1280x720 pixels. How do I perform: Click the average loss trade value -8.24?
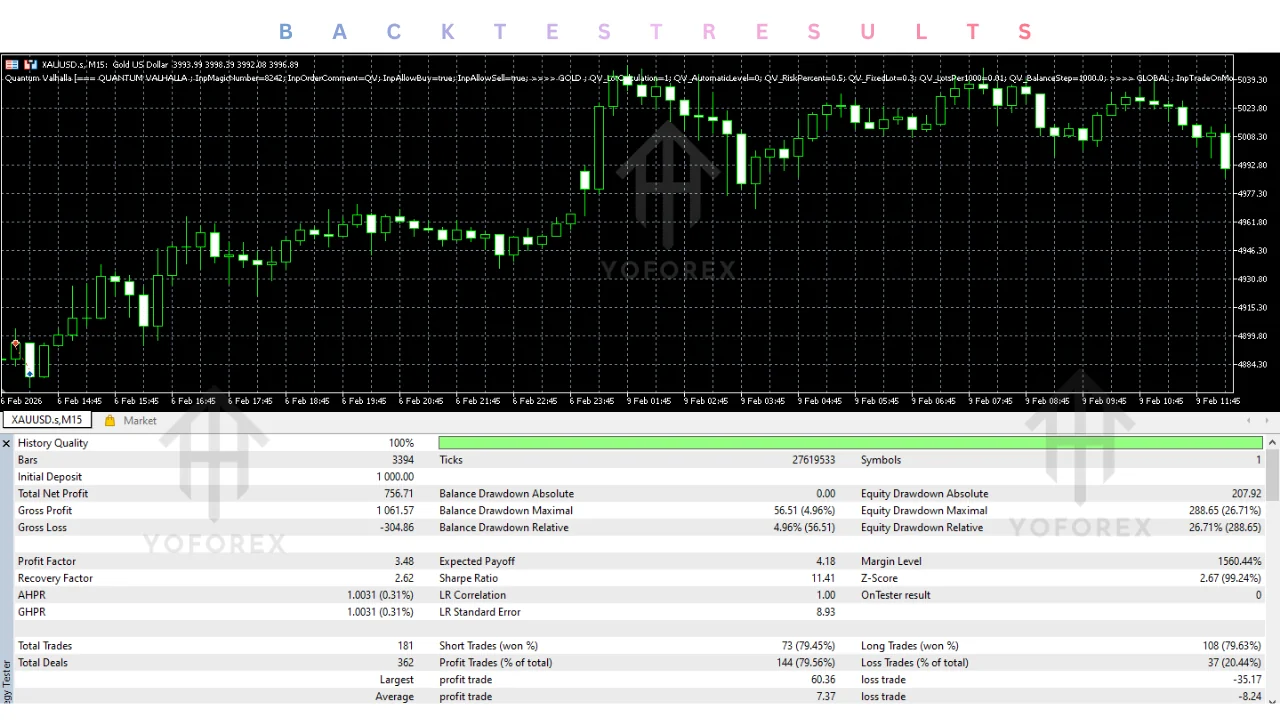point(1250,697)
